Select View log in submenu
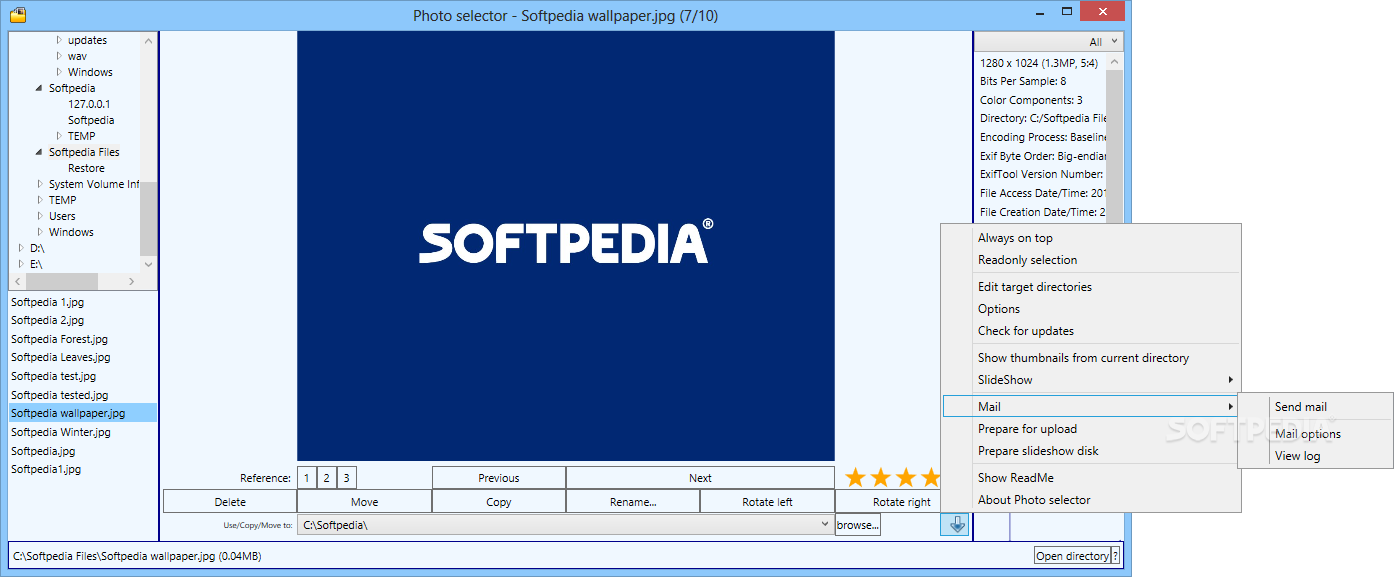Image resolution: width=1394 pixels, height=577 pixels. (1315, 456)
